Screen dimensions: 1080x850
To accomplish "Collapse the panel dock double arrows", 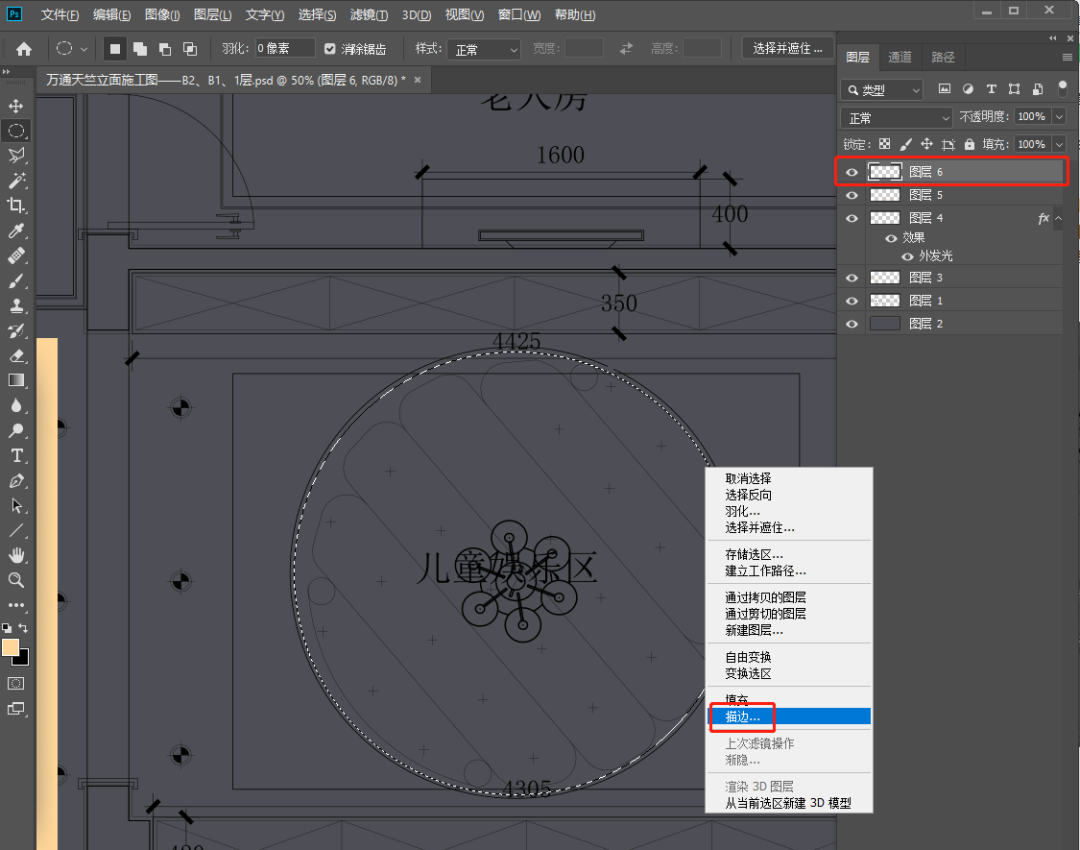I will (x=1052, y=38).
